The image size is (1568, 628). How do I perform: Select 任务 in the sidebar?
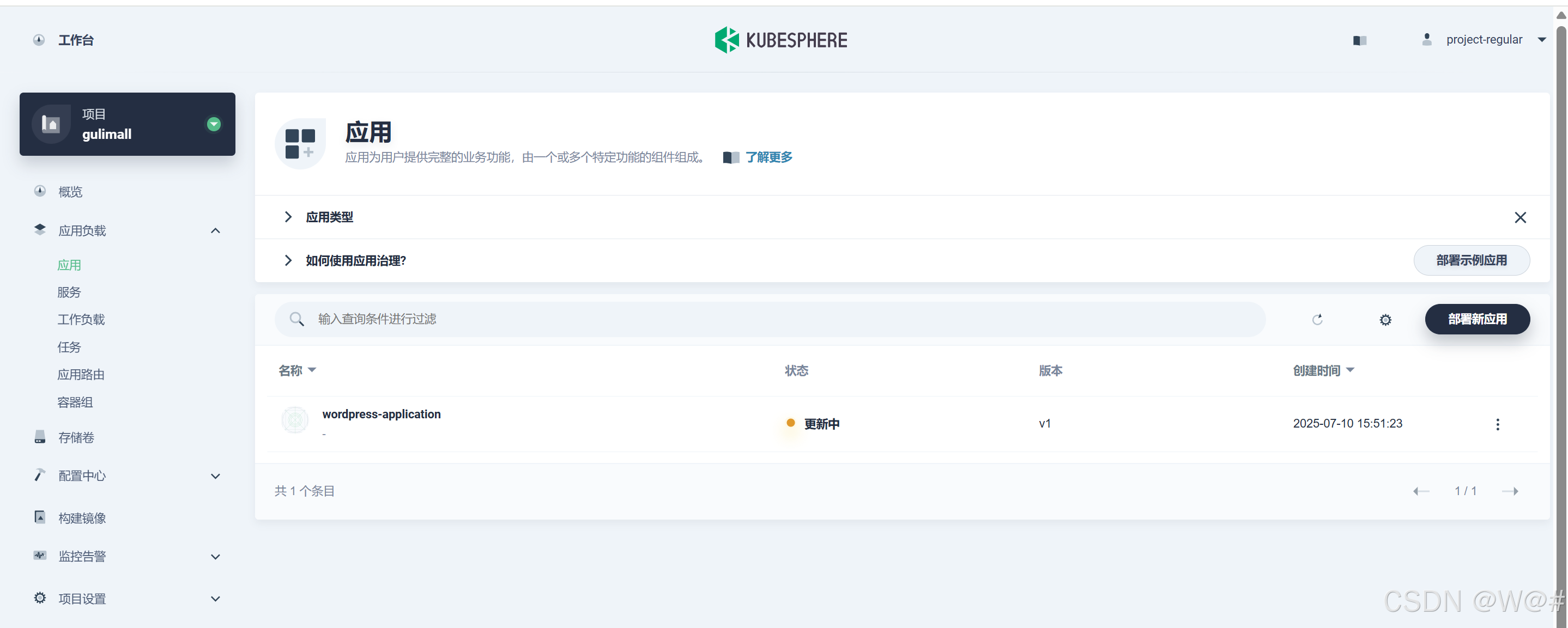pyautogui.click(x=69, y=347)
